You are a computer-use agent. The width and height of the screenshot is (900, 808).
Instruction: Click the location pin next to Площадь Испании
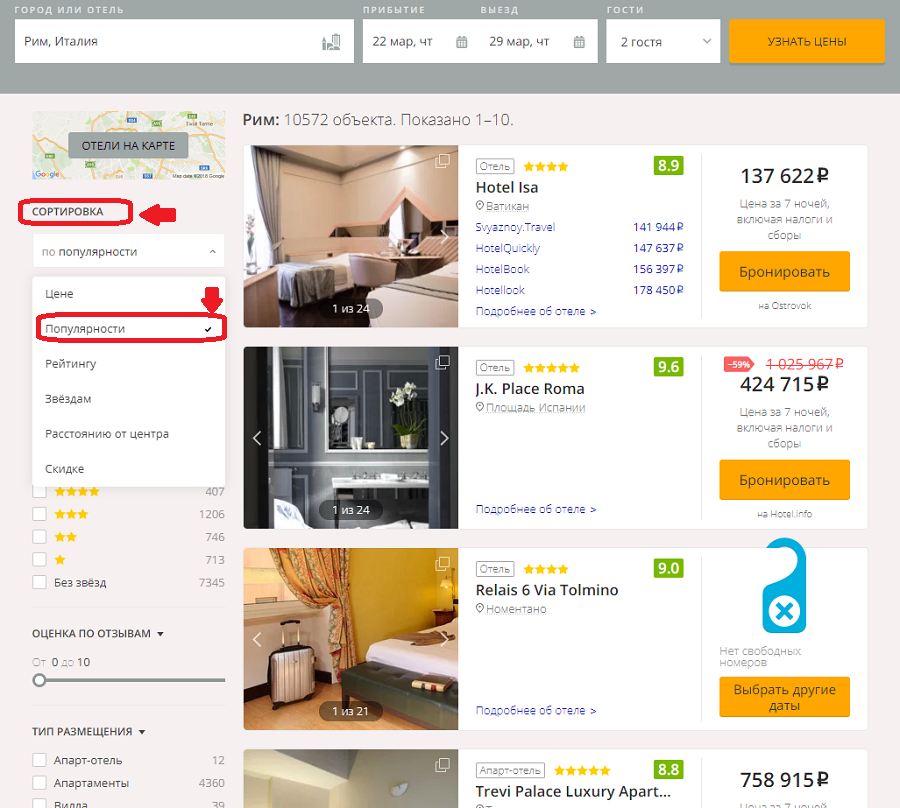click(480, 407)
